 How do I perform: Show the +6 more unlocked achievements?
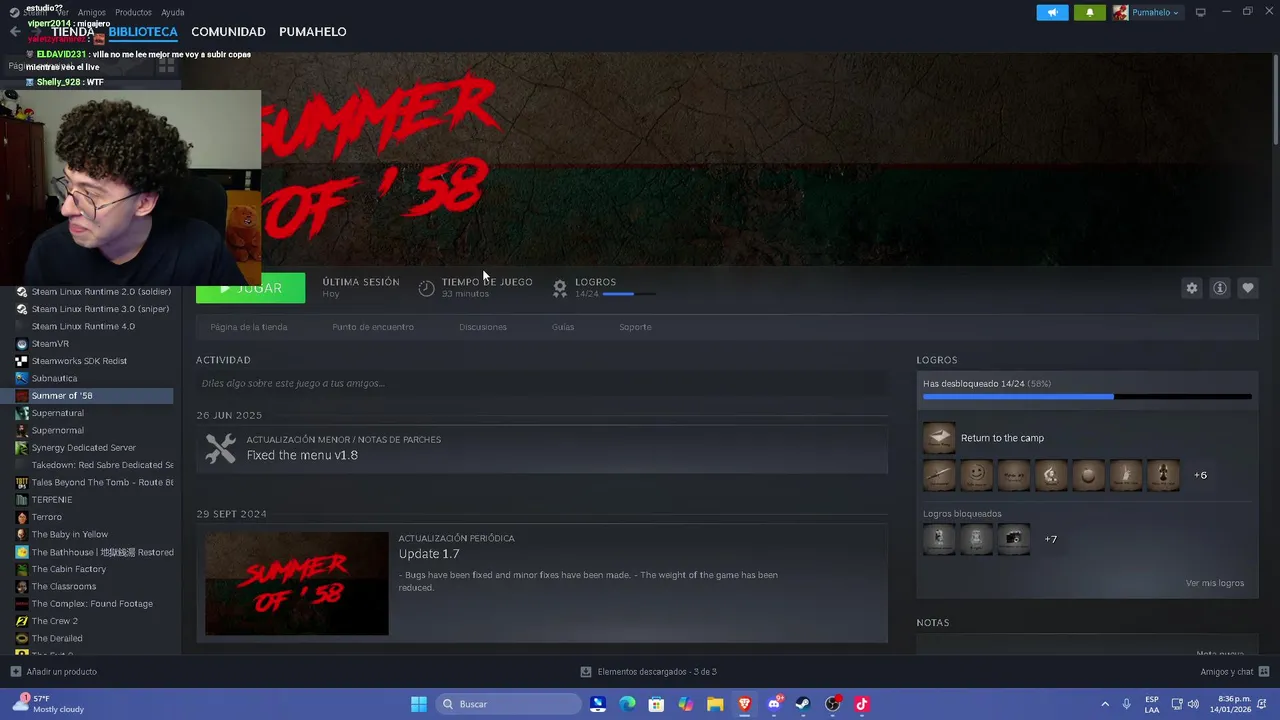click(x=1200, y=475)
